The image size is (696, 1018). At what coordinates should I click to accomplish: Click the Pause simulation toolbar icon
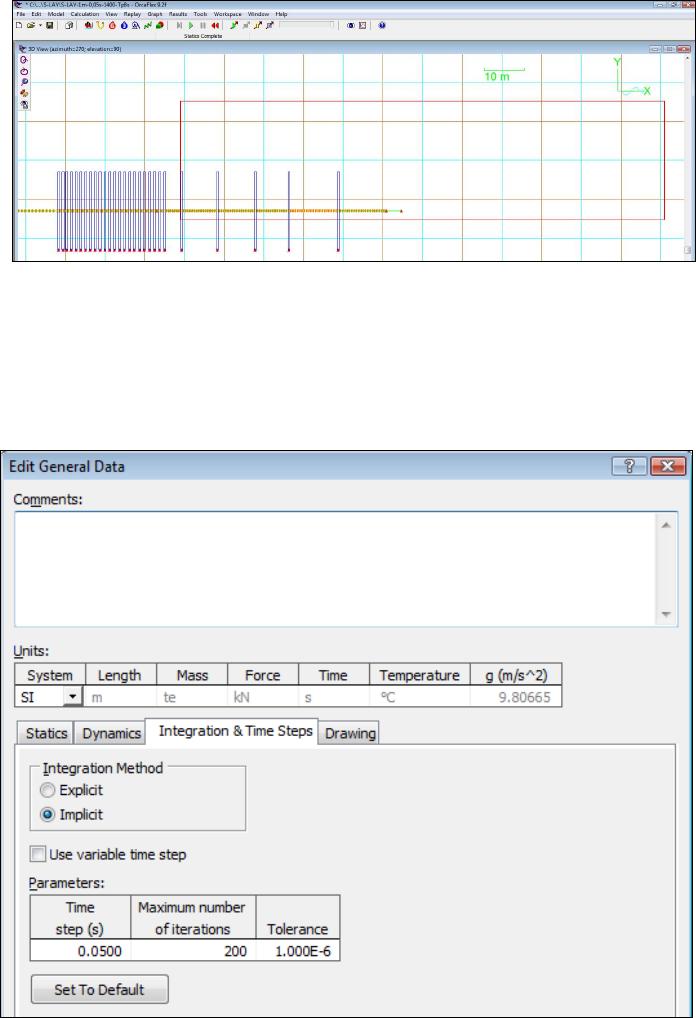pos(203,25)
